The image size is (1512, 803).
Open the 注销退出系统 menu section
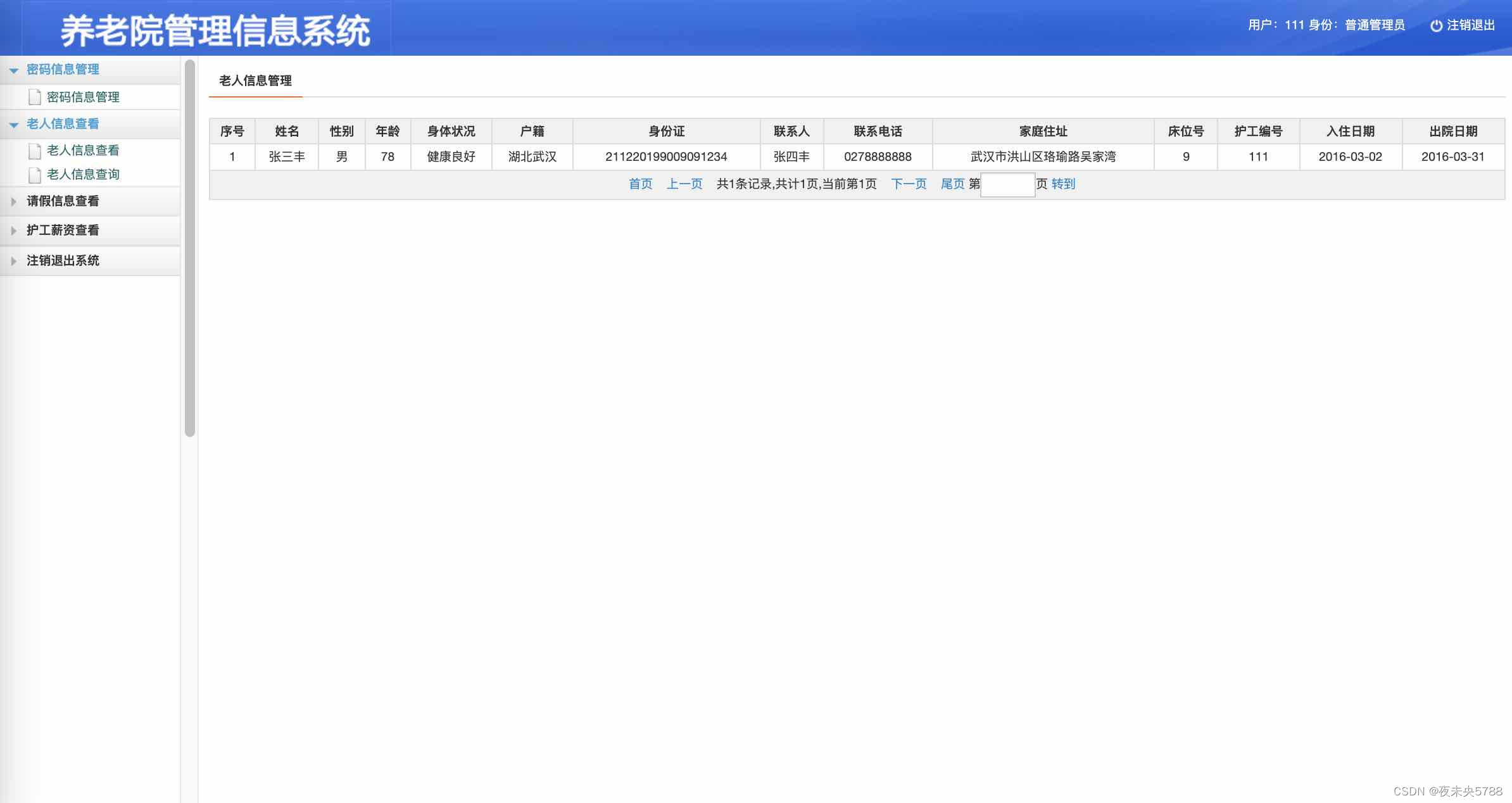(x=90, y=260)
